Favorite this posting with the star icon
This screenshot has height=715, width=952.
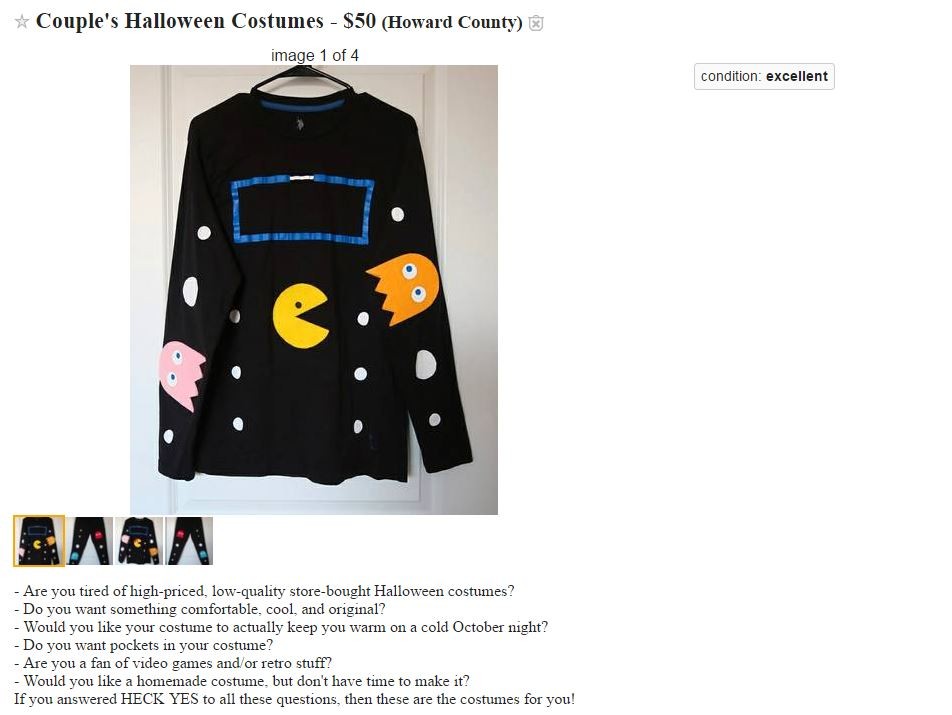pos(22,22)
